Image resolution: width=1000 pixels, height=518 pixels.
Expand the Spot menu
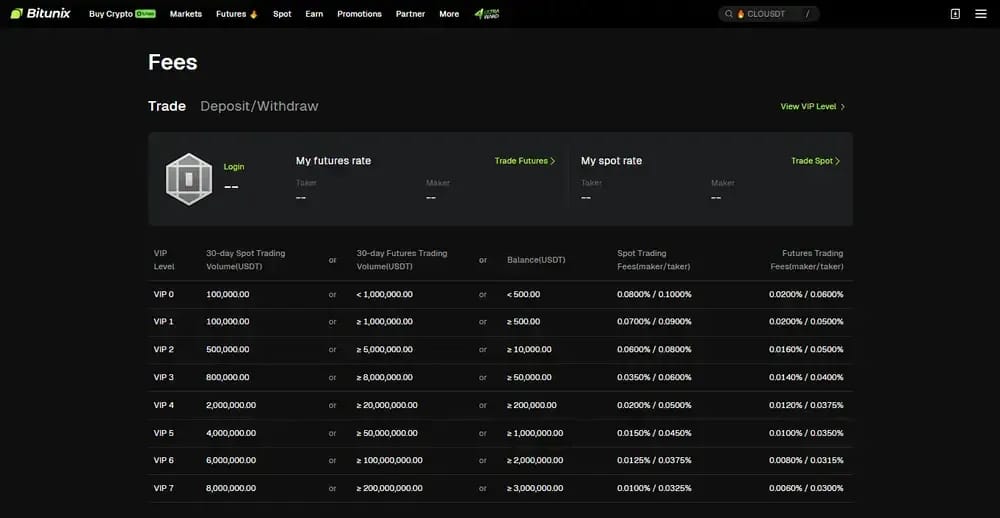[282, 13]
